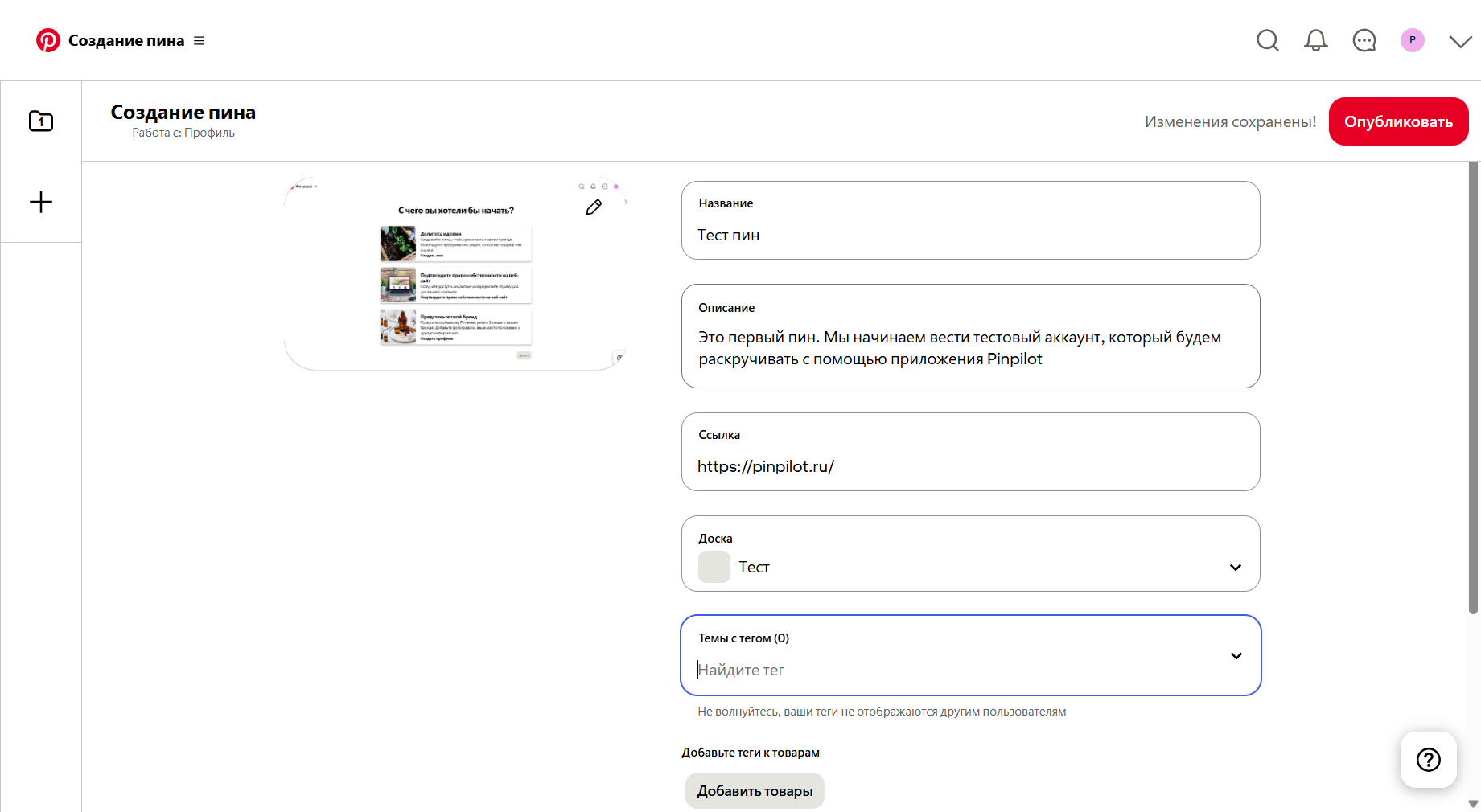This screenshot has width=1481, height=812.
Task: Expand the account chevron menu
Action: (x=1461, y=41)
